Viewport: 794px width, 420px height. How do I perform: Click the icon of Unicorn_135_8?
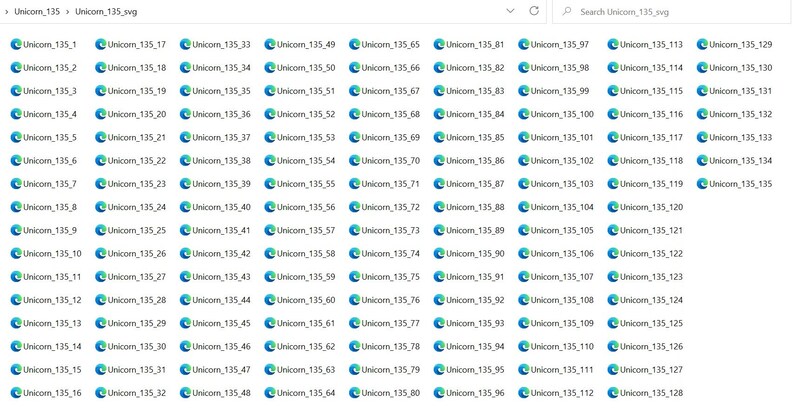pos(16,207)
